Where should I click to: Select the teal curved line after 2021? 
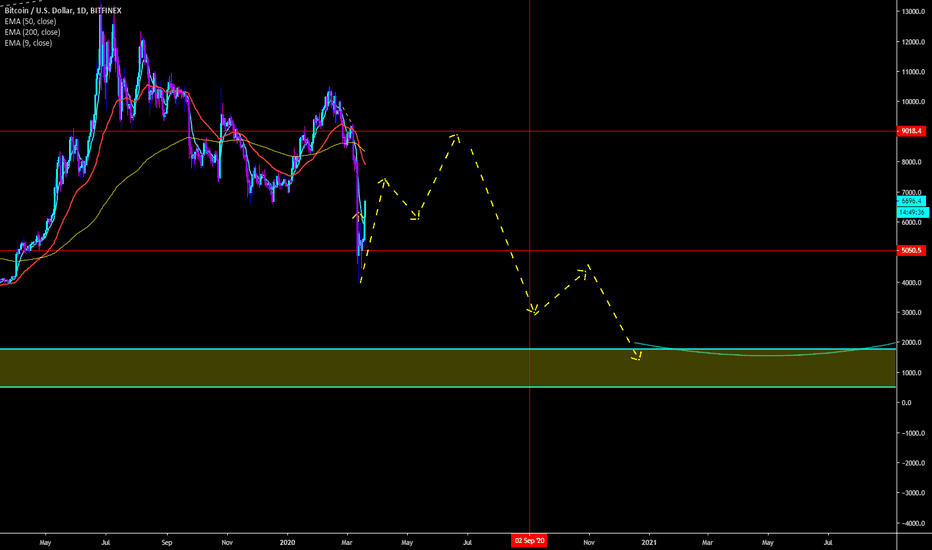click(765, 350)
